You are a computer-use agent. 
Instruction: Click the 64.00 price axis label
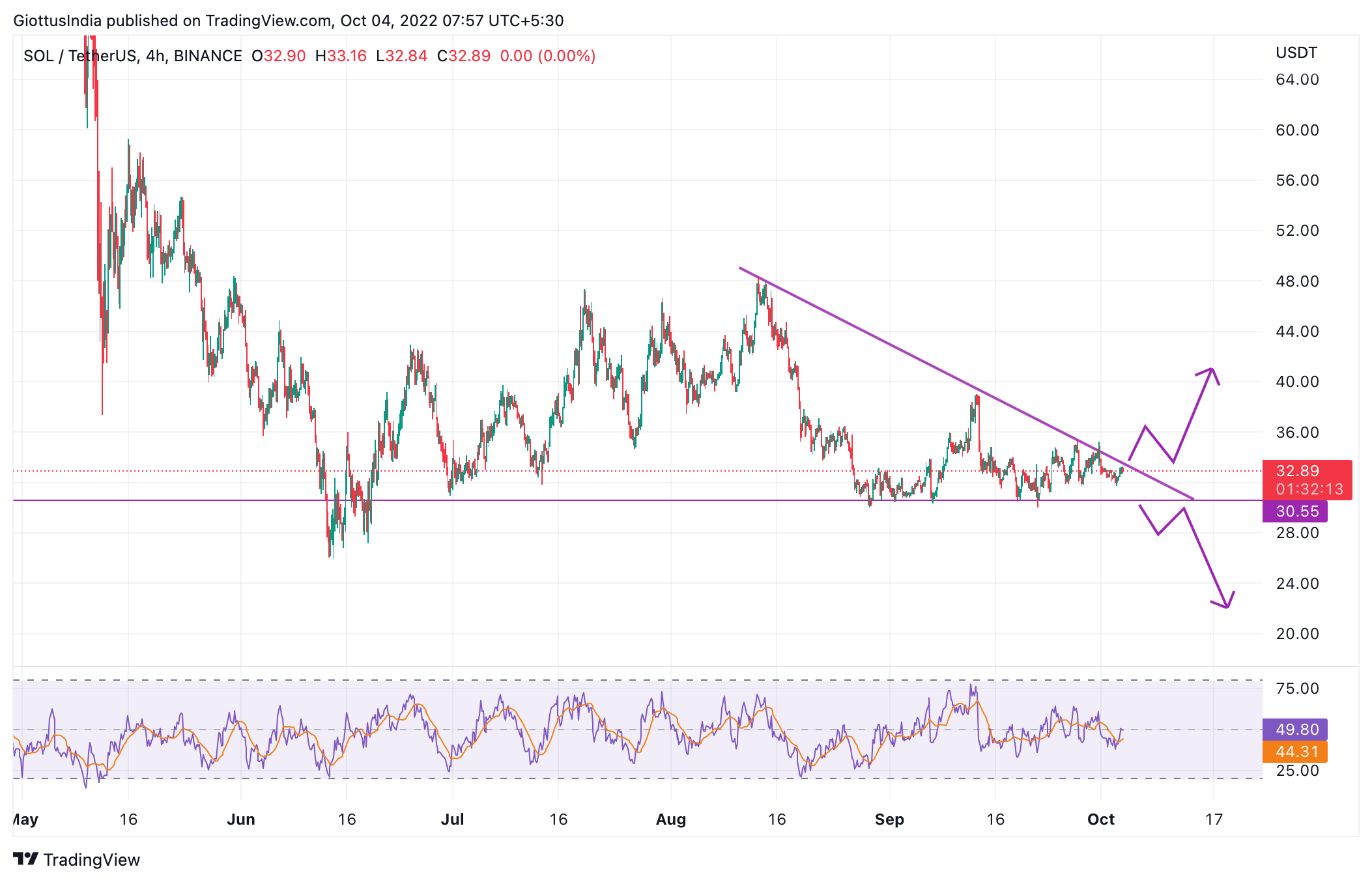coord(1298,79)
